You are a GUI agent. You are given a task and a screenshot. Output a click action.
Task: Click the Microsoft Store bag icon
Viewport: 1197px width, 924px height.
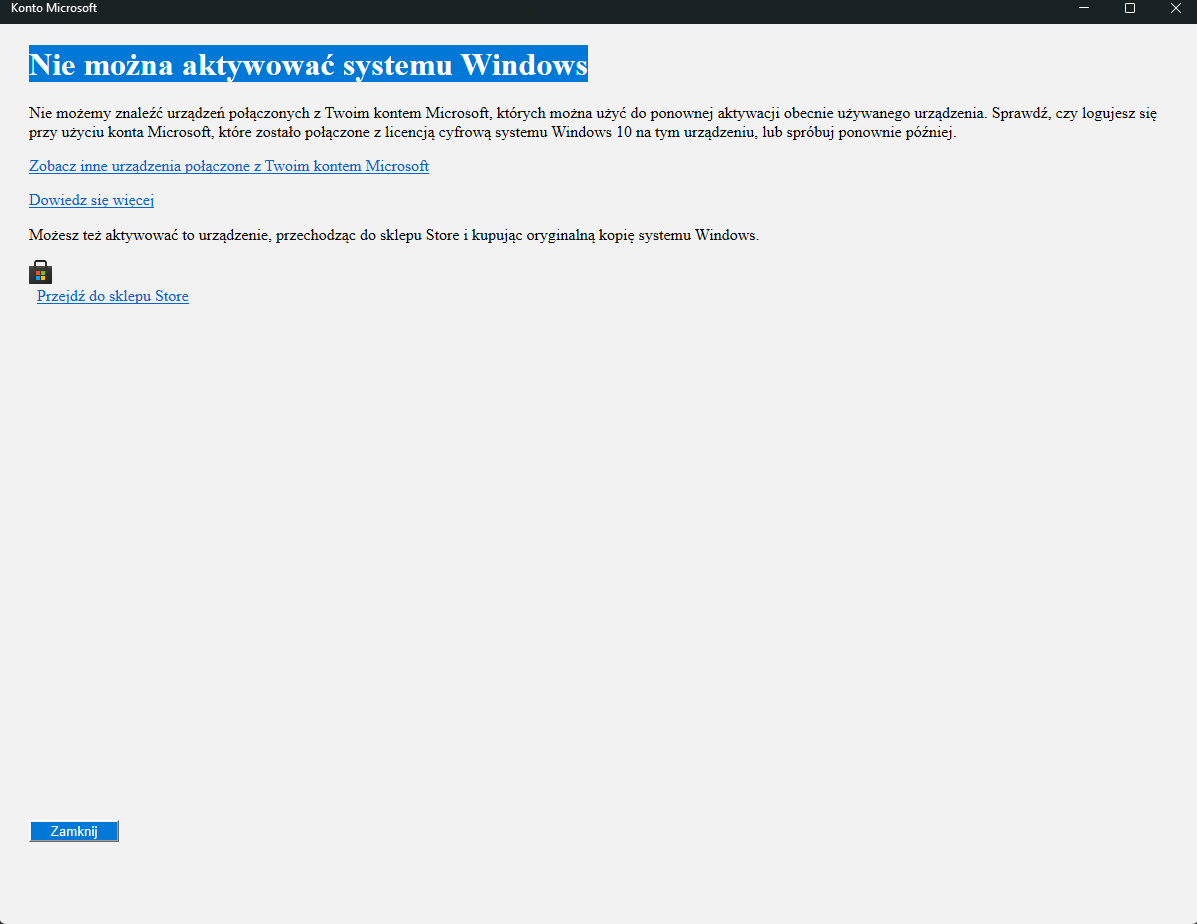(40, 272)
